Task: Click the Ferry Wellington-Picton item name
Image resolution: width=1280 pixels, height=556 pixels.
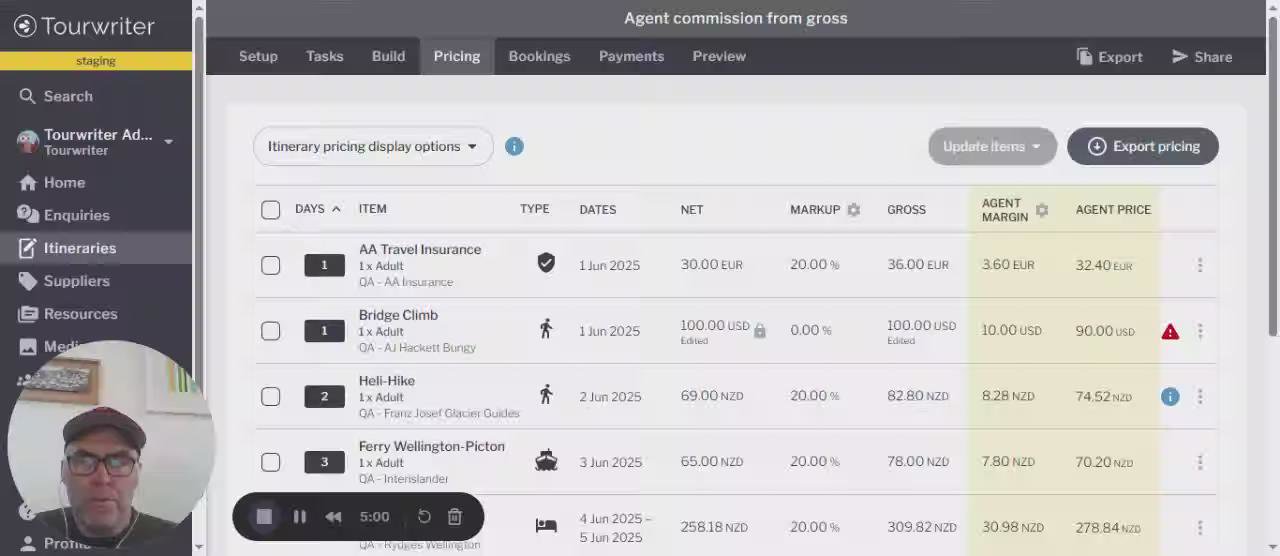Action: pos(432,446)
